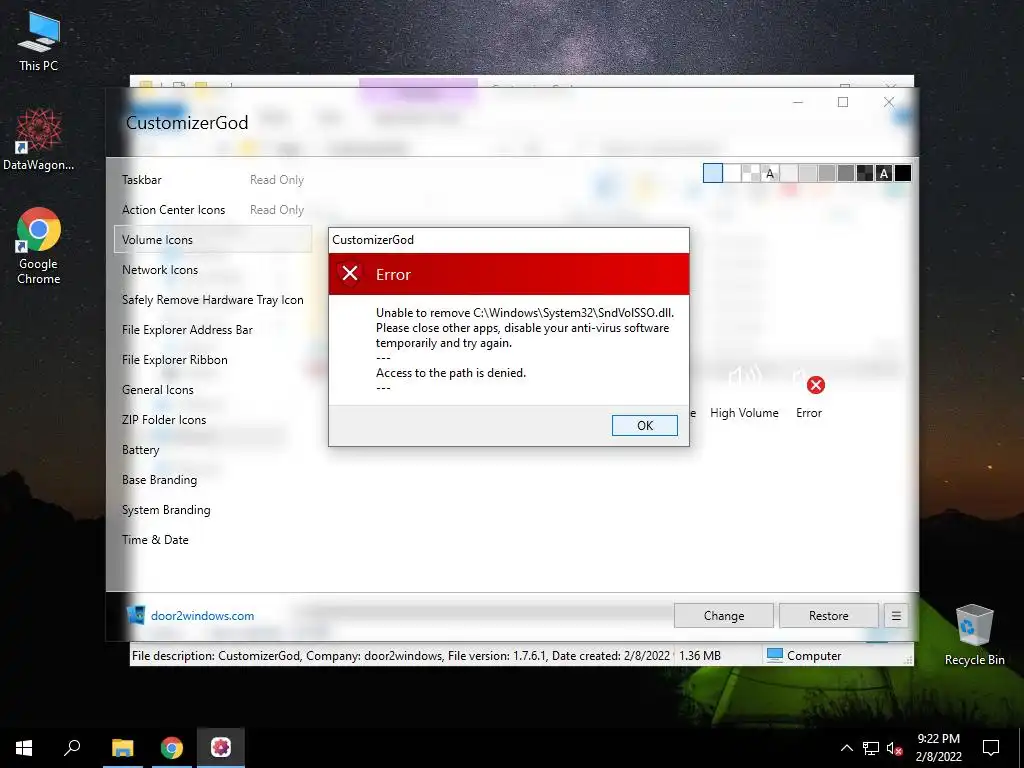Click the CustomizerGod window title
This screenshot has width=1024, height=768.
[x=187, y=123]
